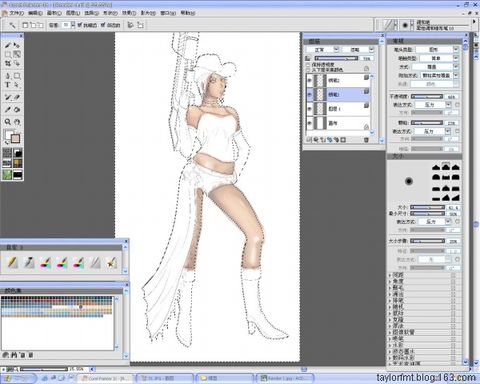Adjust the layer opacity slider
This screenshot has width=480, height=384.
[x=336, y=58]
